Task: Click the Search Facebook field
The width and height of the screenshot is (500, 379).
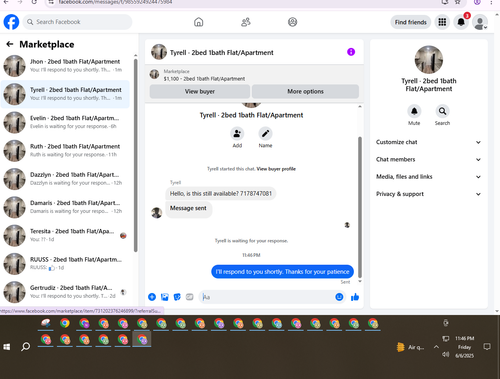Action: pos(77,22)
